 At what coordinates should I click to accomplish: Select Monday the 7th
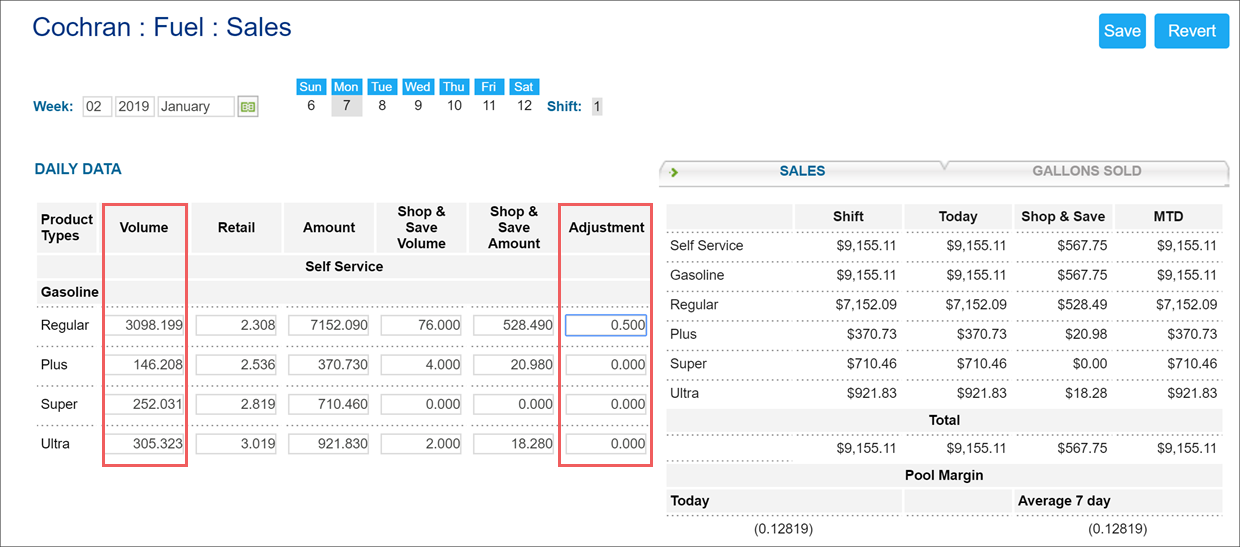(x=347, y=97)
